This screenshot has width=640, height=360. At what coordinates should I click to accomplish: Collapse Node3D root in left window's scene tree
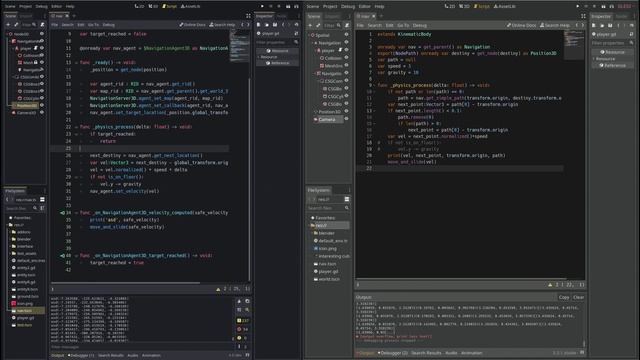click(x=7, y=34)
